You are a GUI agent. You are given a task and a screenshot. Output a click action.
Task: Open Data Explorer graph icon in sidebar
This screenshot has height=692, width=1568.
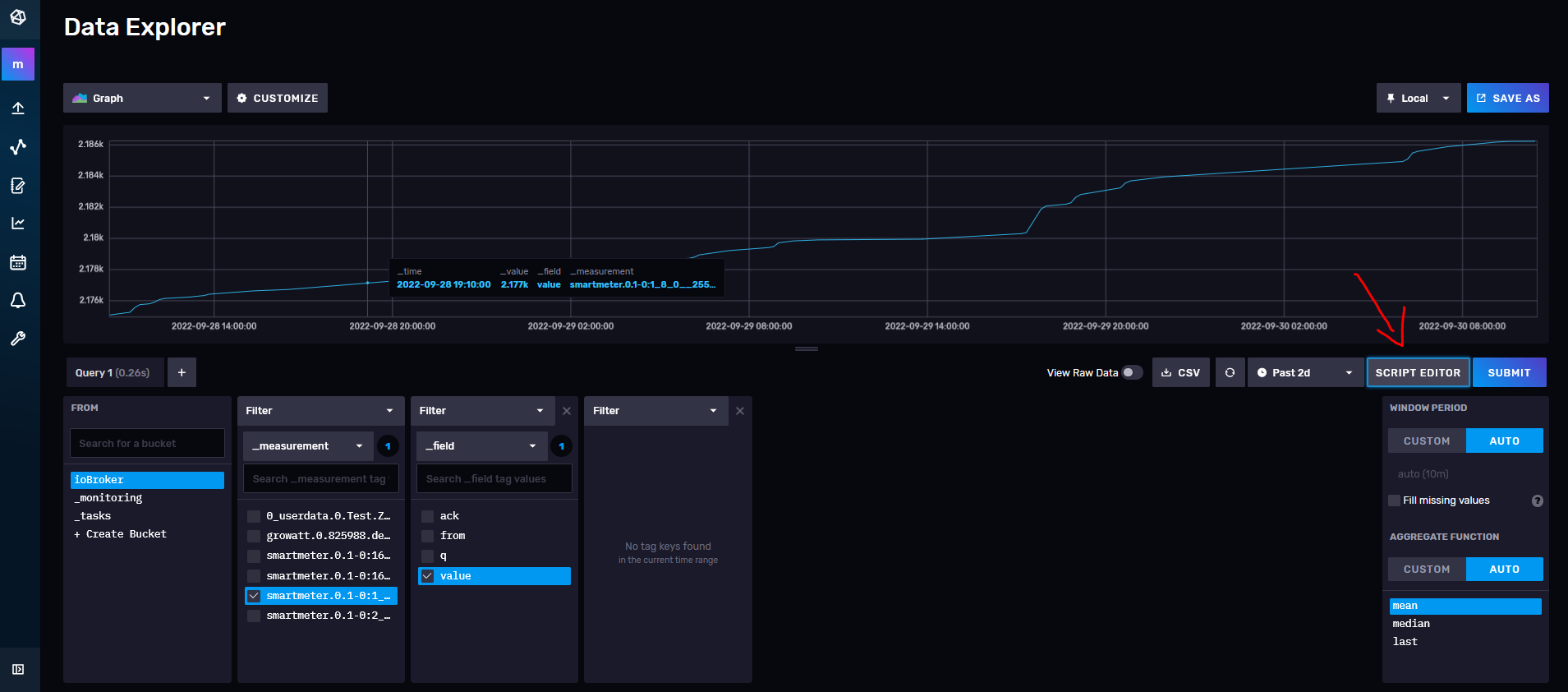(18, 146)
